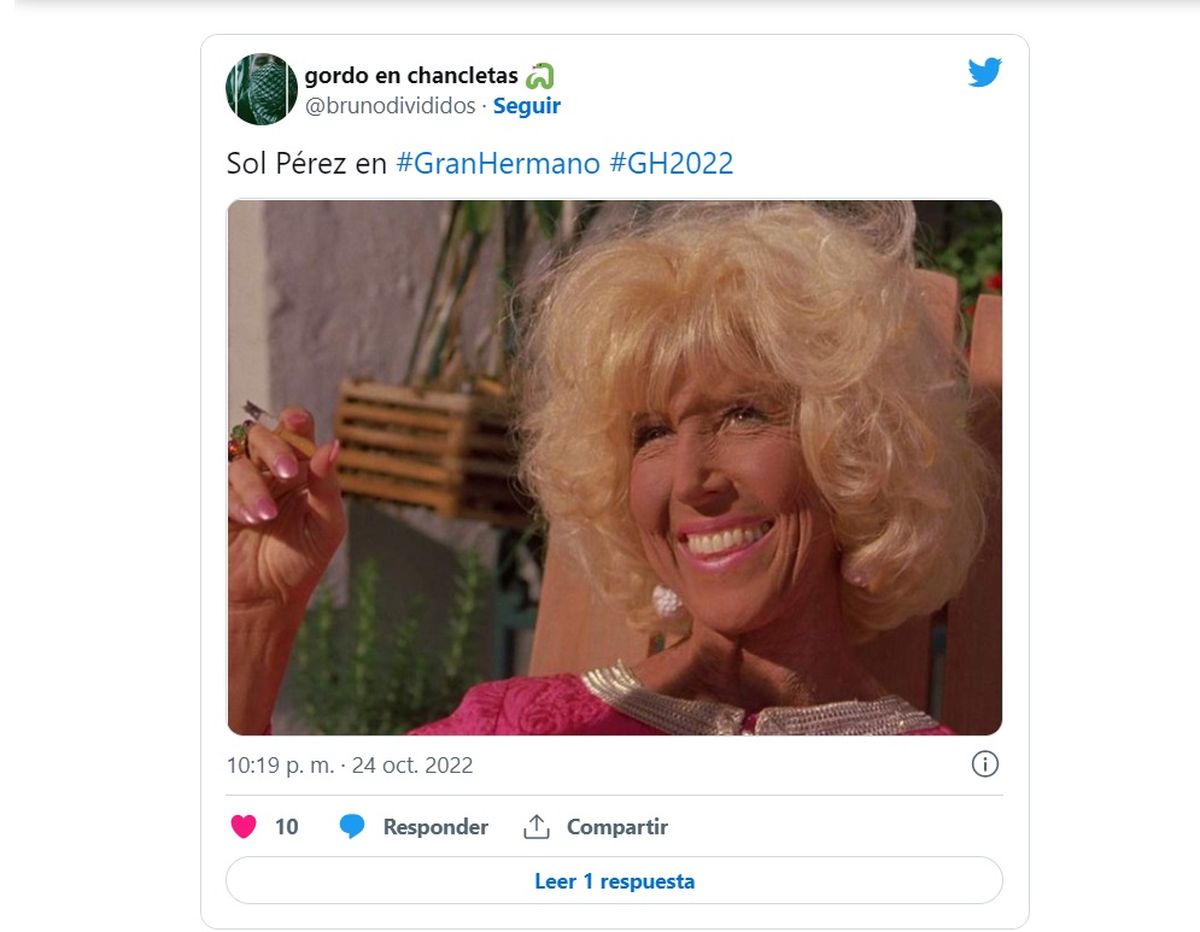Click the reply speech bubble icon
Viewport: 1200px width, 932px height.
click(x=352, y=827)
